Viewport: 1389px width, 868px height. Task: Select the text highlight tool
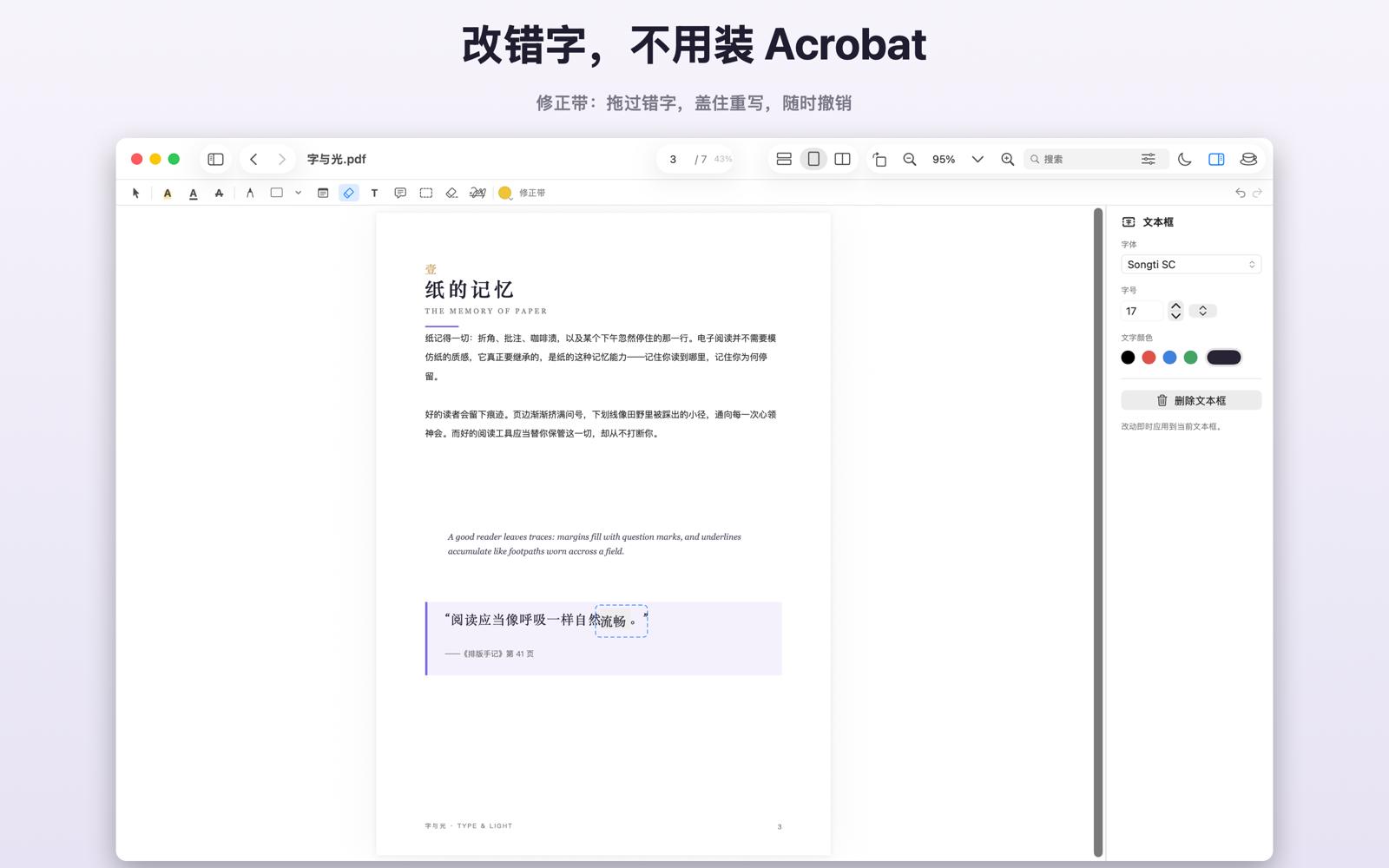pos(168,193)
